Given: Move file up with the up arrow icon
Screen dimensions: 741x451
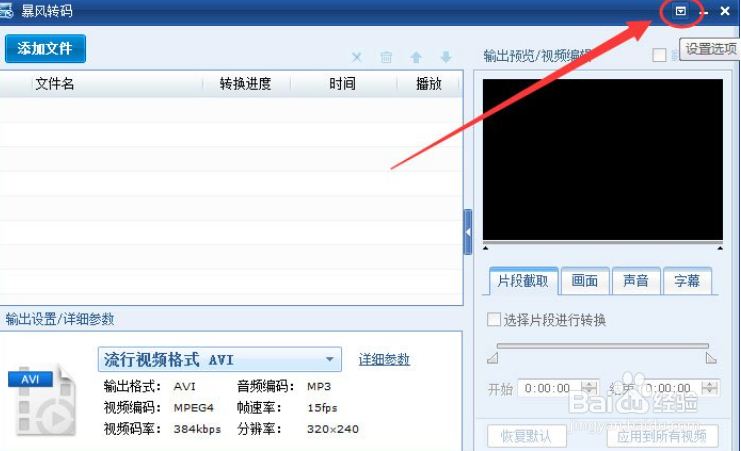Looking at the screenshot, I should (x=416, y=58).
